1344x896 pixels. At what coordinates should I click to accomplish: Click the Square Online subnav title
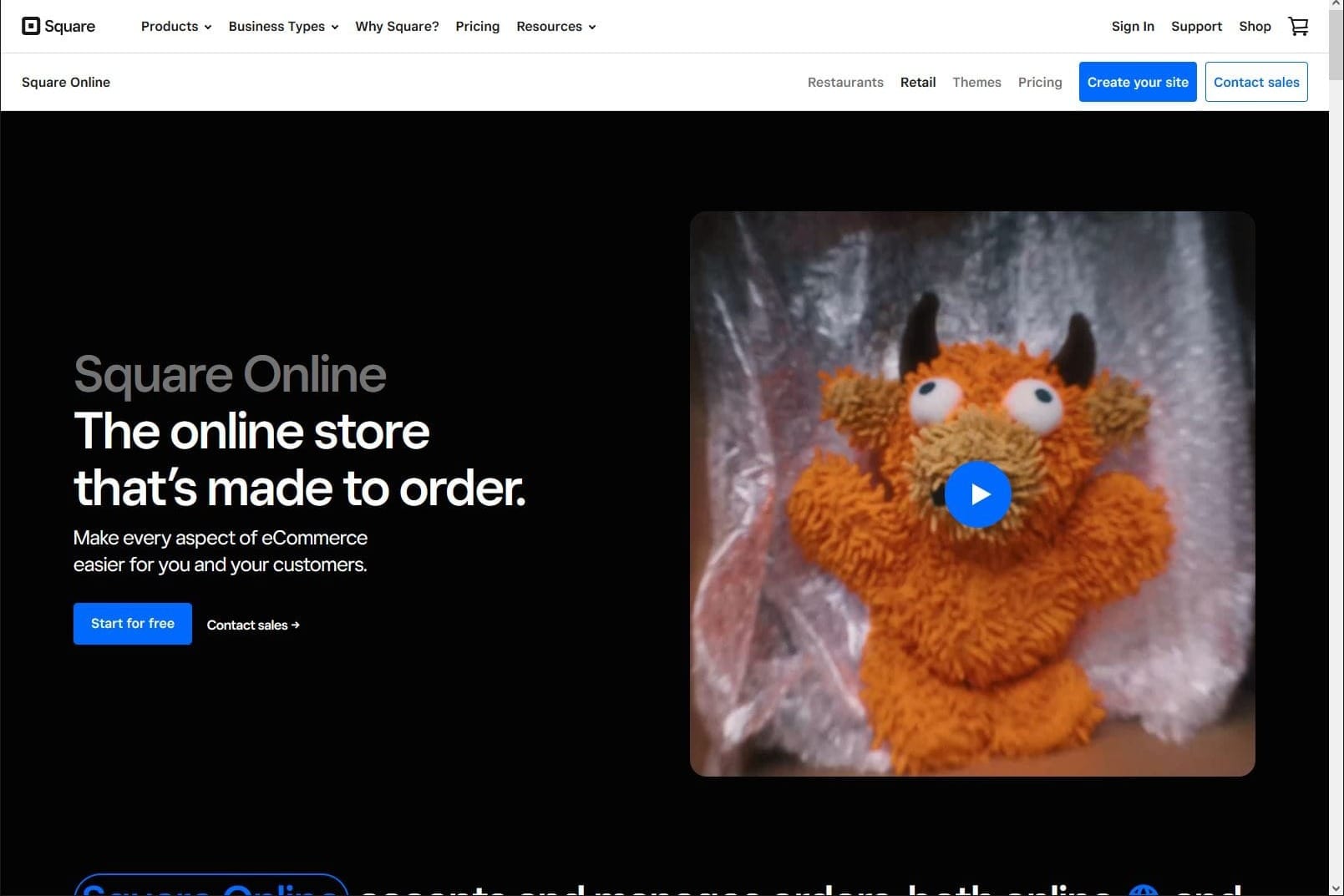click(66, 82)
